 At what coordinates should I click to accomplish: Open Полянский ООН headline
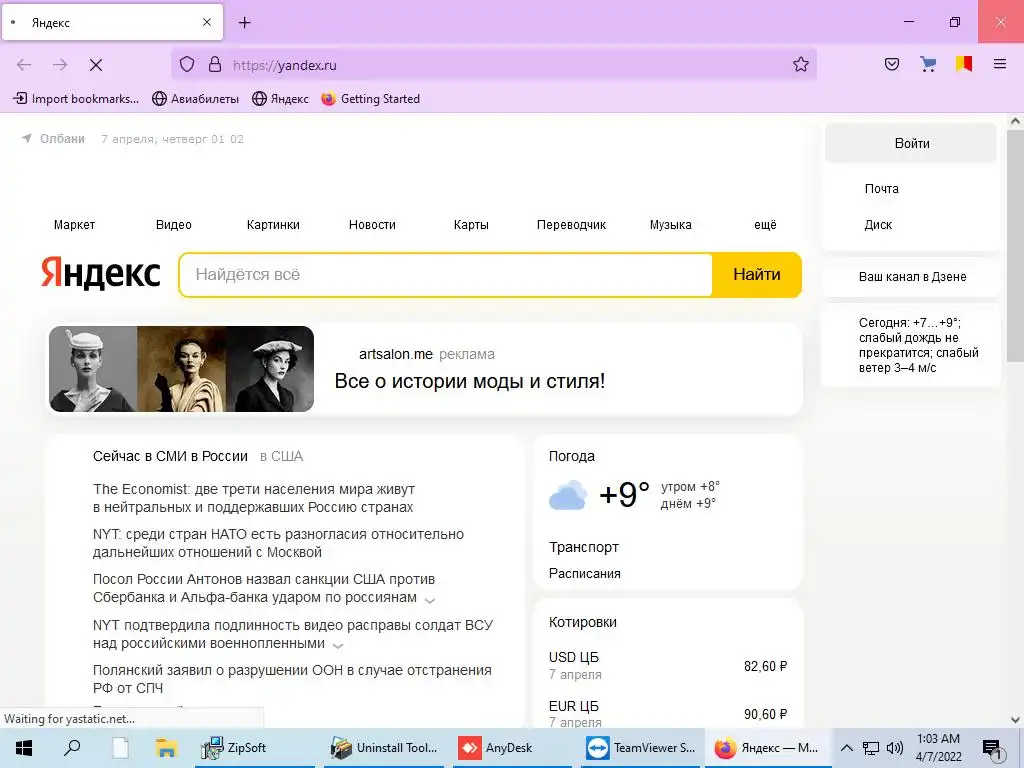pos(292,679)
